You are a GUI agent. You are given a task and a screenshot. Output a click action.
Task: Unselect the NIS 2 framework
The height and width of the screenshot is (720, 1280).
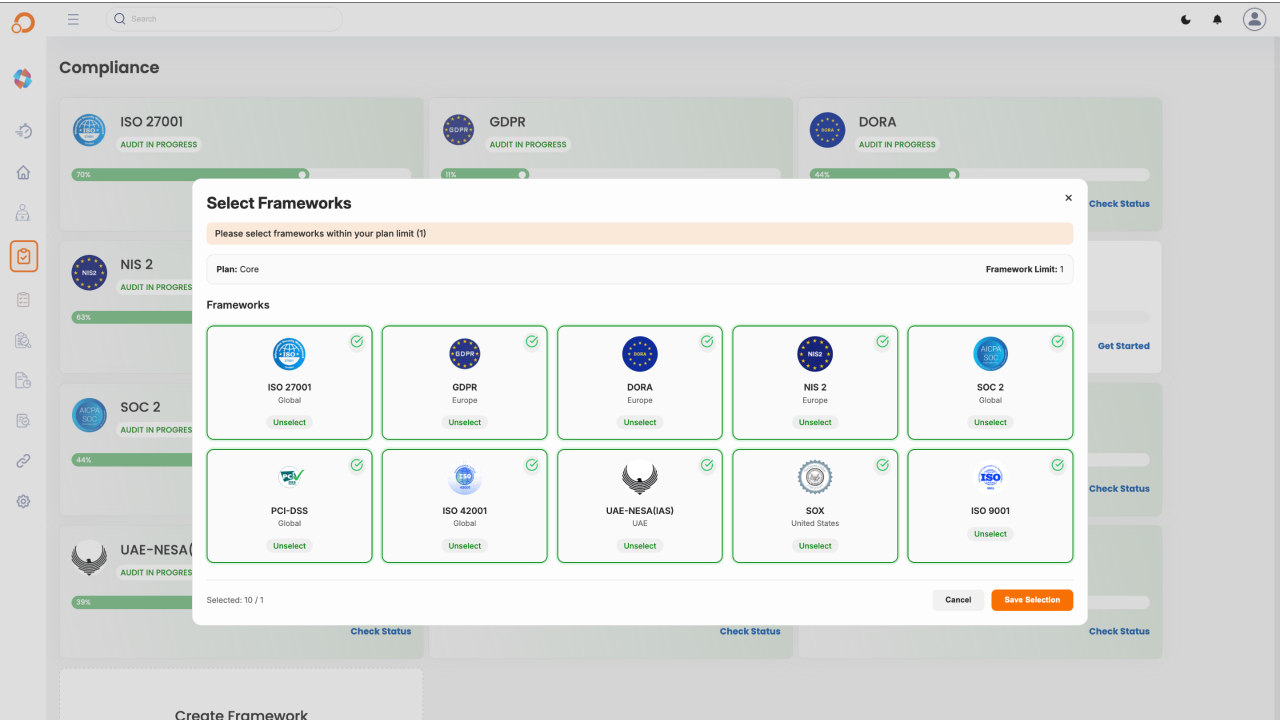(x=815, y=422)
